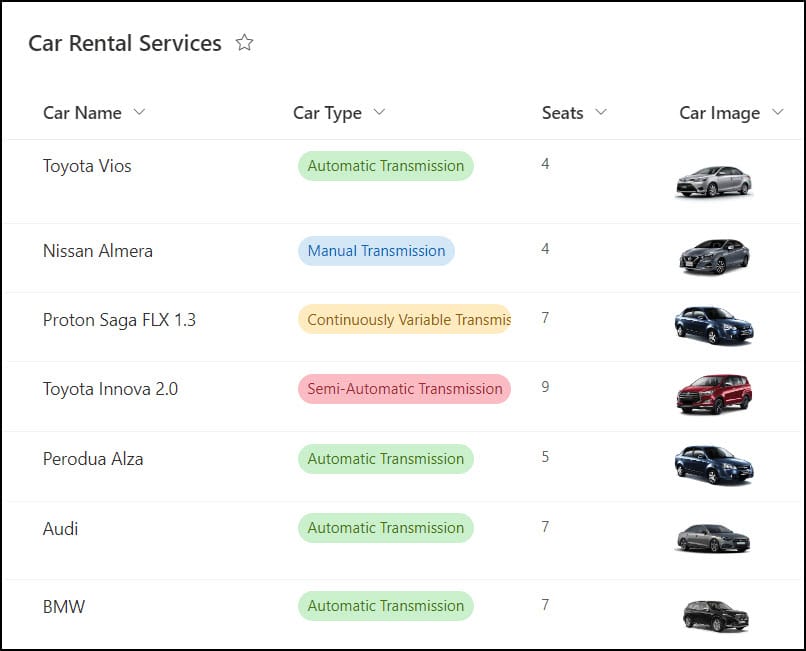The height and width of the screenshot is (651, 806).
Task: Click the Manual Transmission pill for Nissan Almera
Action: click(376, 251)
